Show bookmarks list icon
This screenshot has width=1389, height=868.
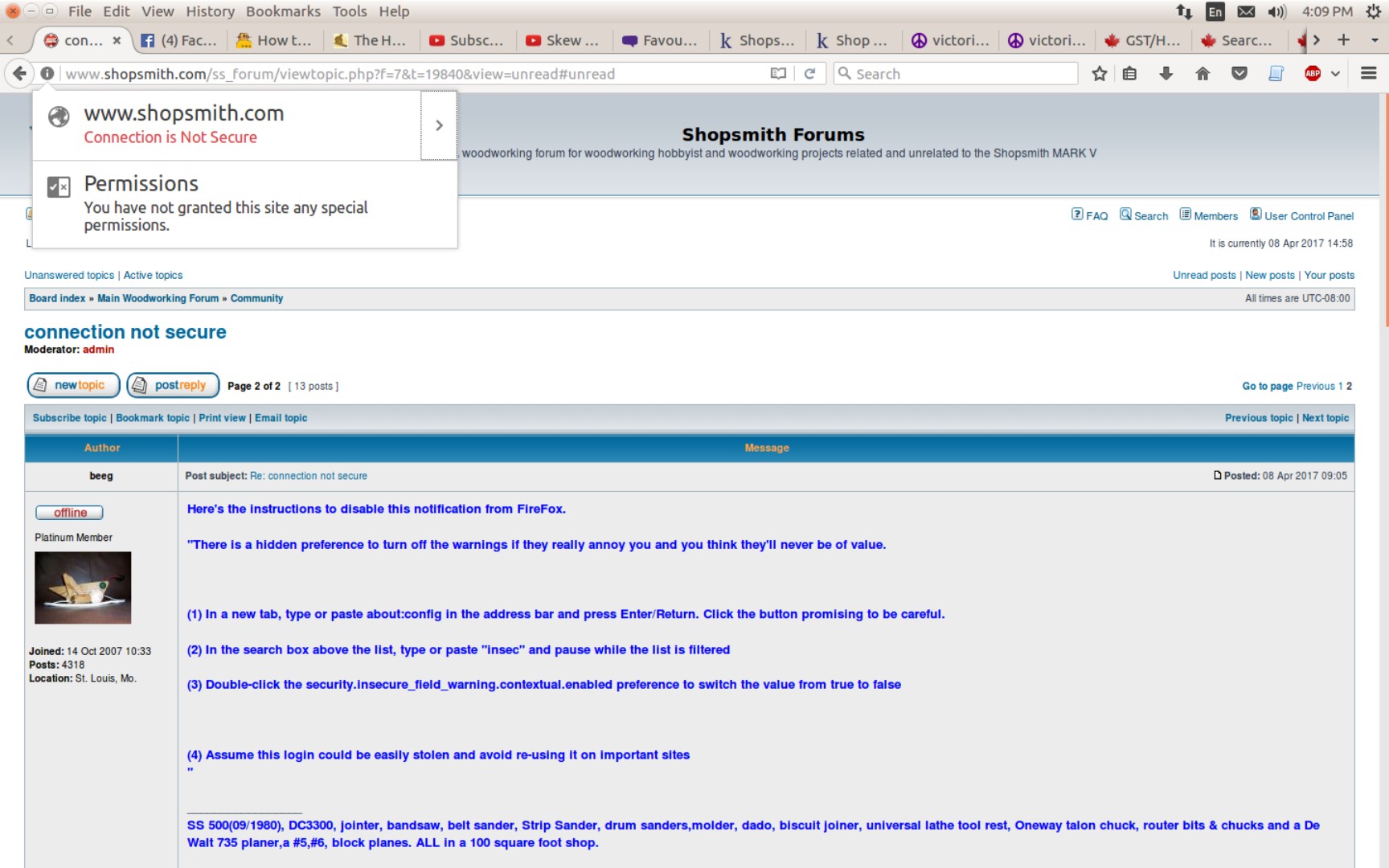[x=1129, y=74]
